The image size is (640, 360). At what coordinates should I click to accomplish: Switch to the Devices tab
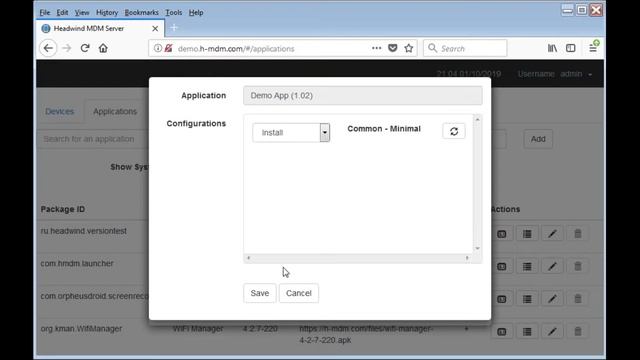pyautogui.click(x=60, y=111)
